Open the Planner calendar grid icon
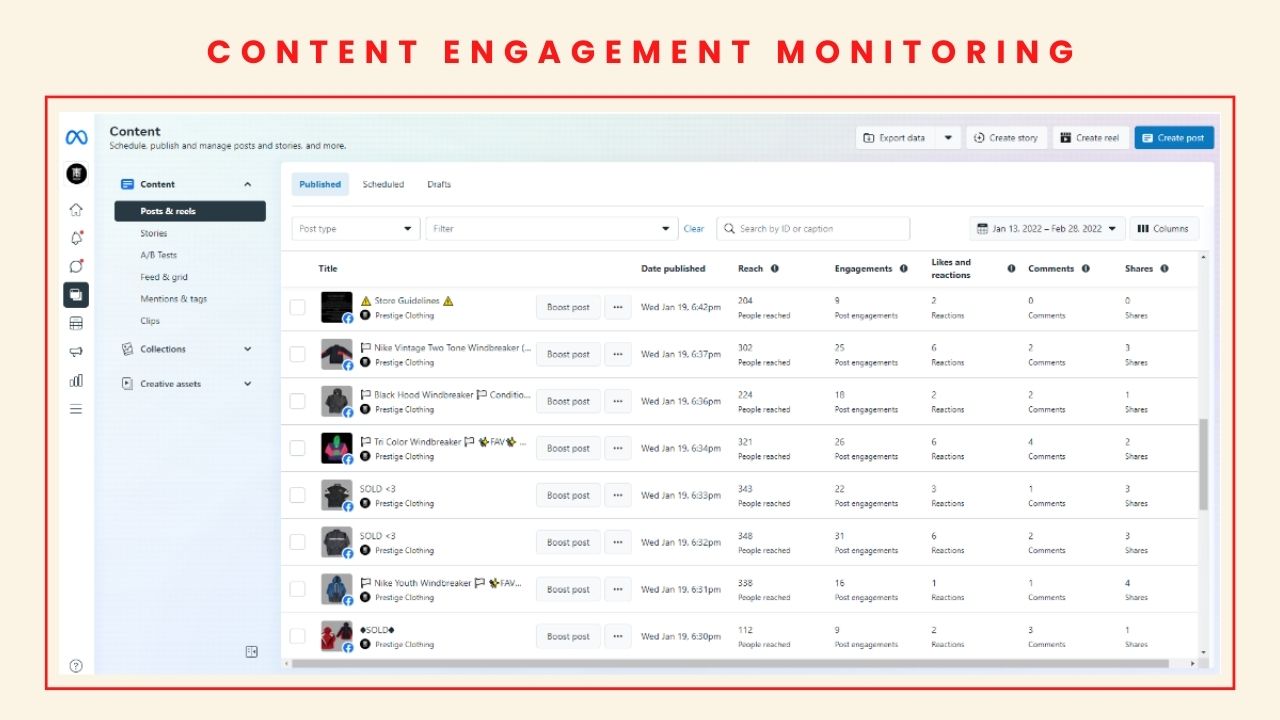Screen dimensions: 1280x720 [76, 323]
